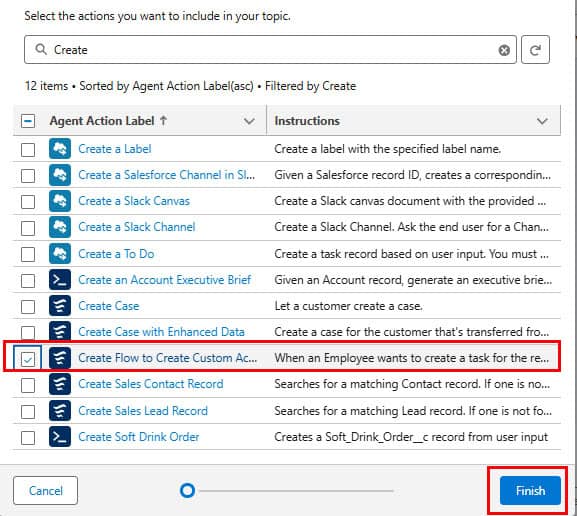Check the Create a Salesforce Channel checkbox
577x516 pixels.
28,176
